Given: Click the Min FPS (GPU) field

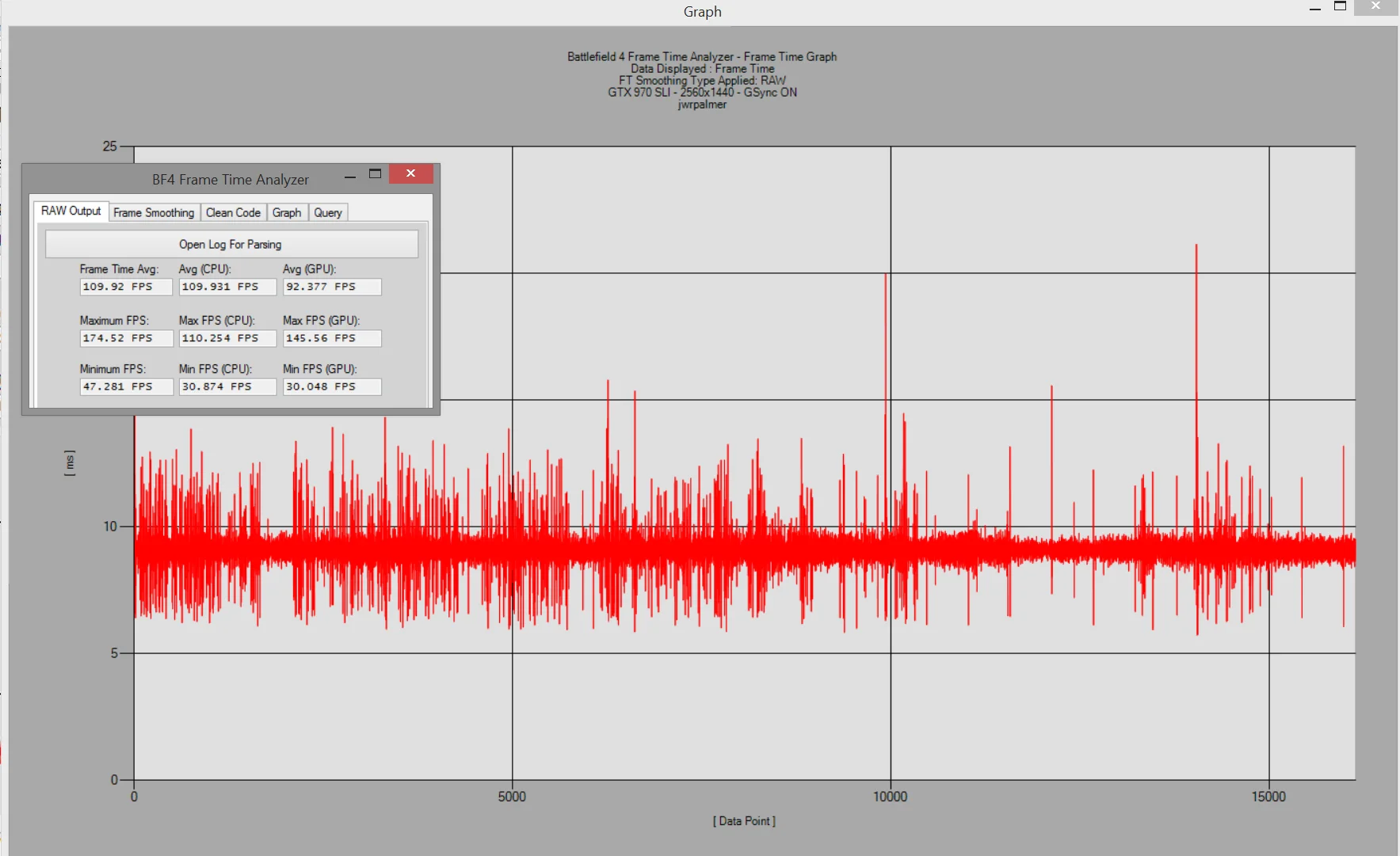Looking at the screenshot, I should point(332,386).
